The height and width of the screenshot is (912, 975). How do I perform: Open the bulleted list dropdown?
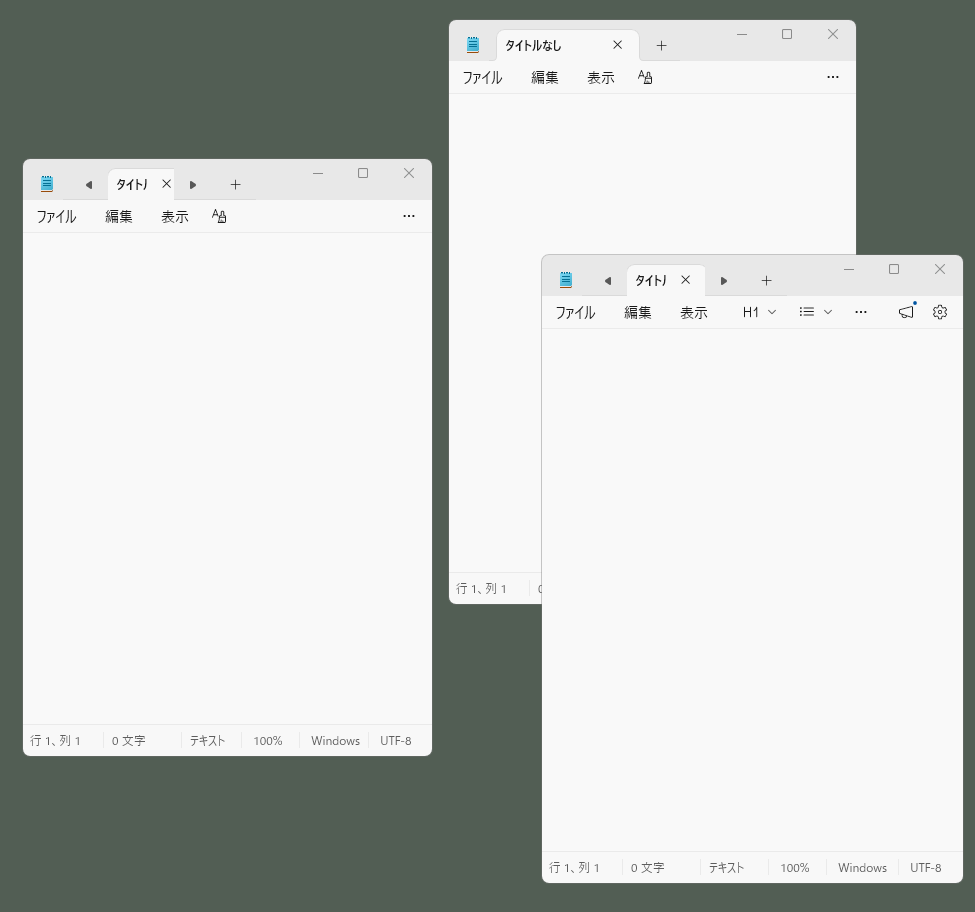pyautogui.click(x=816, y=312)
